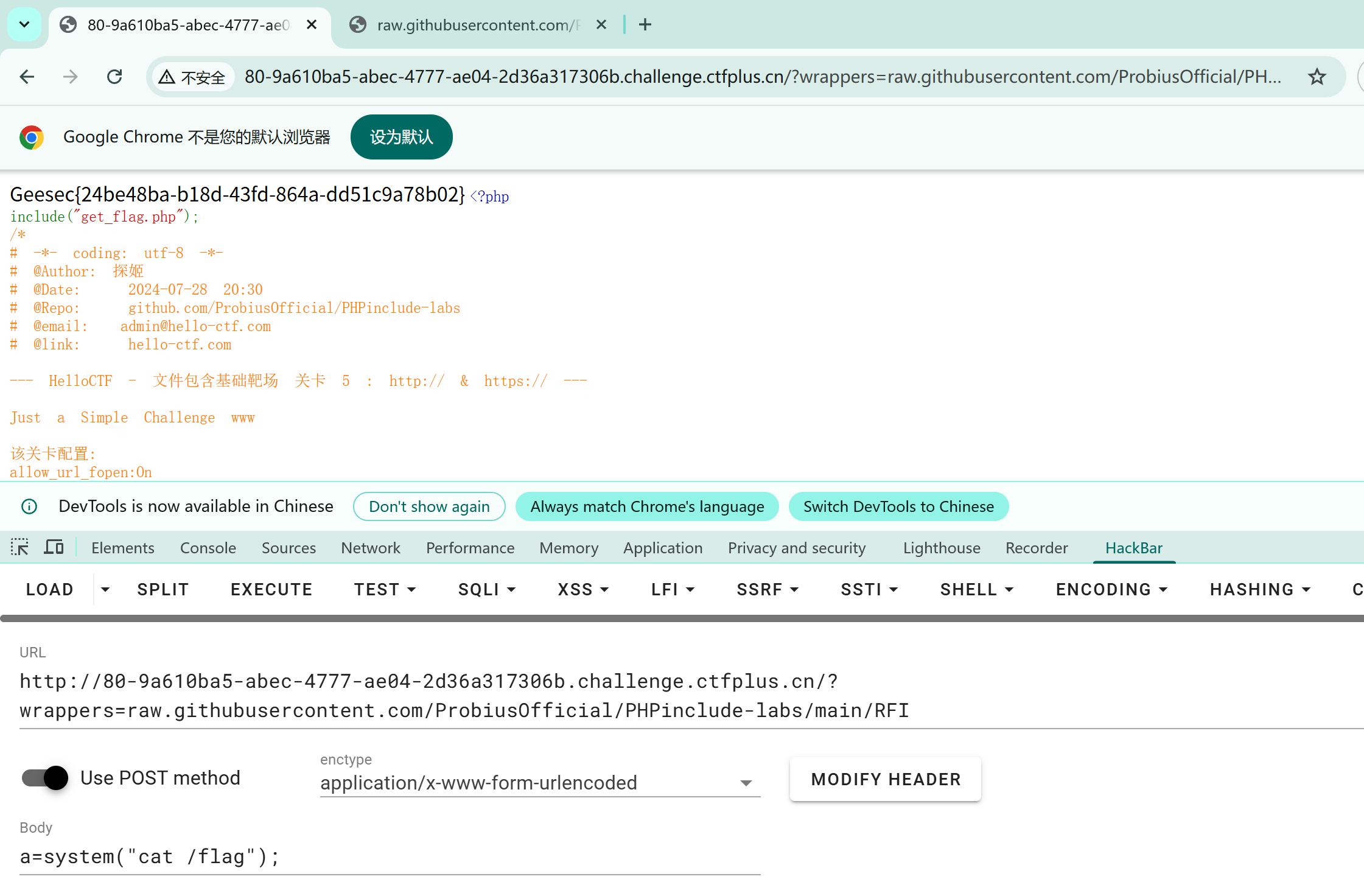The image size is (1364, 896).
Task: Open a new browser tab
Action: (x=645, y=24)
